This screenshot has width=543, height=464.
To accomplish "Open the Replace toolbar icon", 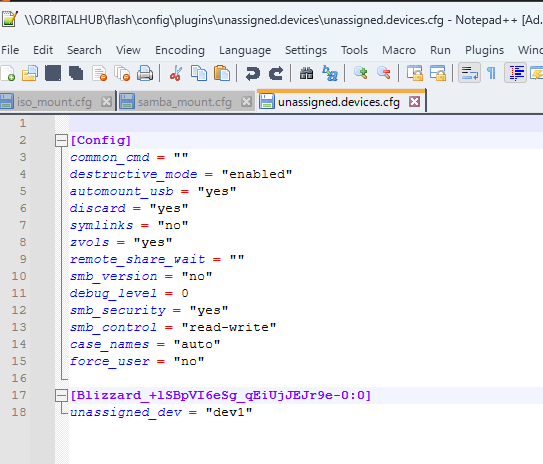I will click(x=330, y=73).
